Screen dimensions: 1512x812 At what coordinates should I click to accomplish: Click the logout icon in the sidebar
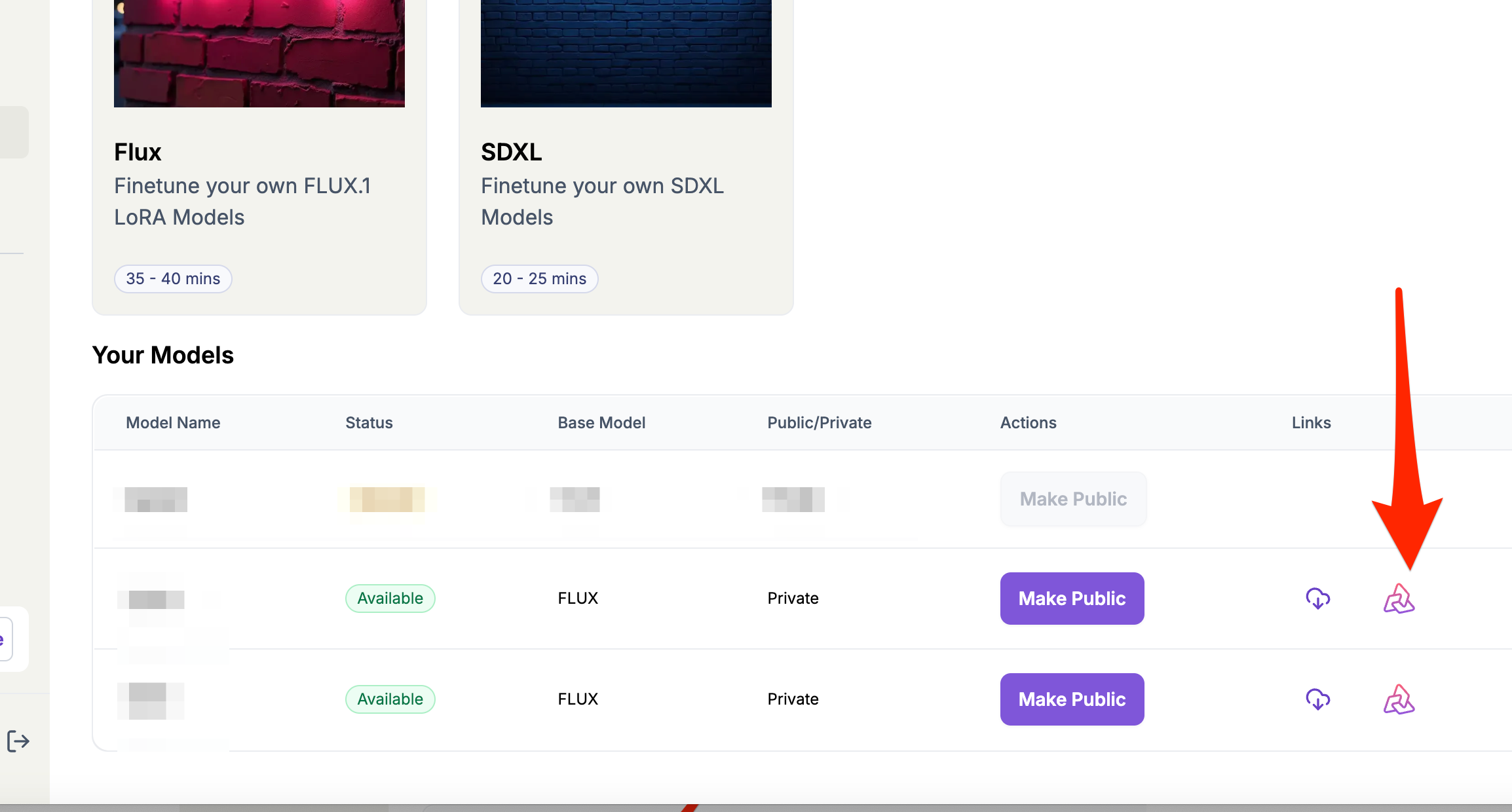click(18, 741)
